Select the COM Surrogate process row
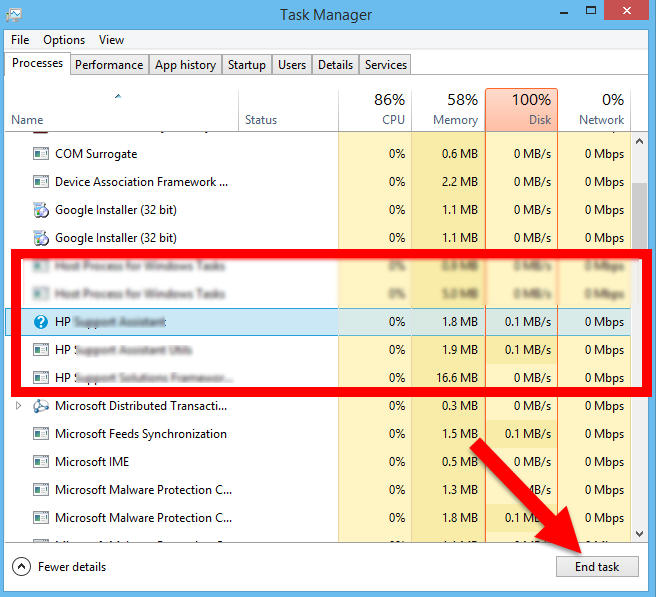The height and width of the screenshot is (597, 656). pos(318,154)
